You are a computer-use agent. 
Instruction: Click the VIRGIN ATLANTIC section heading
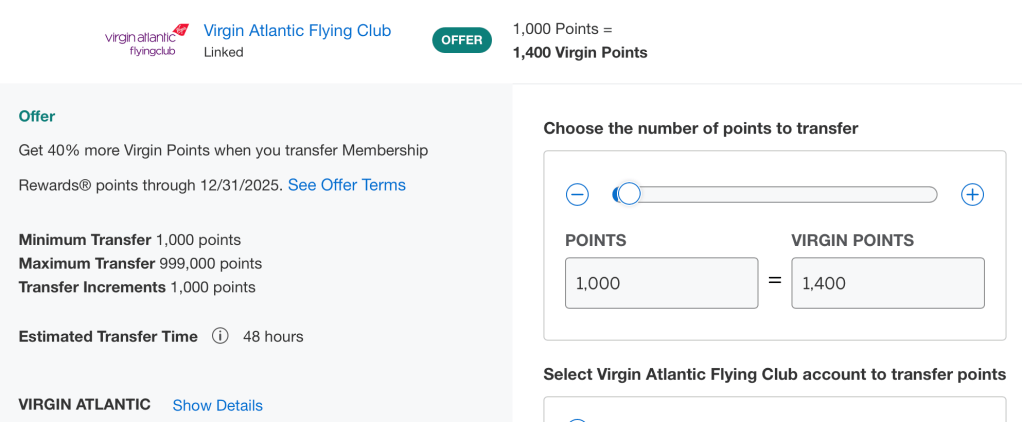coord(85,404)
